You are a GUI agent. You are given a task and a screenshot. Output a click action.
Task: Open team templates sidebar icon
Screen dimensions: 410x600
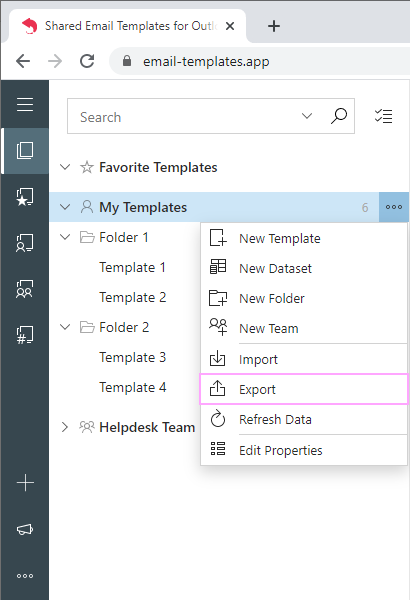[25, 289]
